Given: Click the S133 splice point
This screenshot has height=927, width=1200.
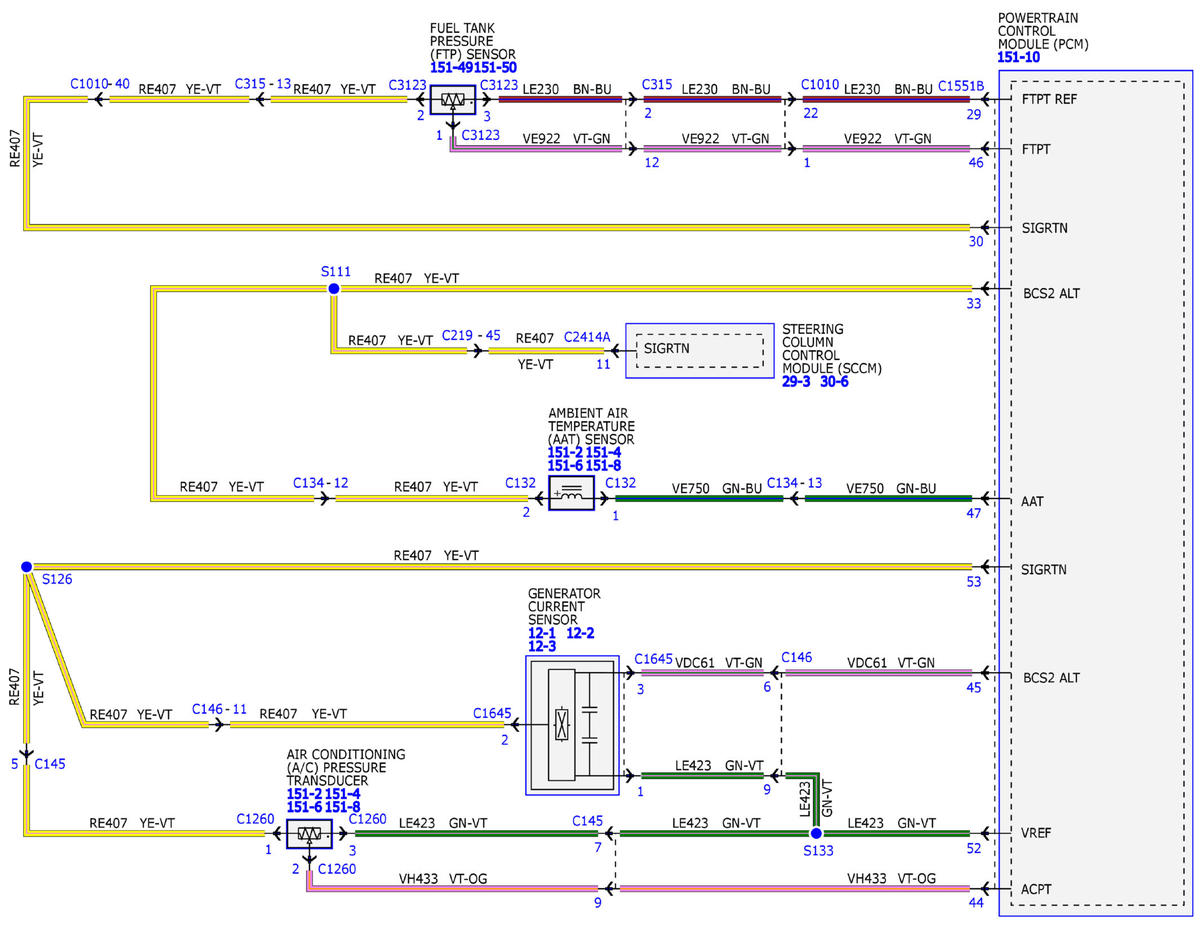Looking at the screenshot, I should 816,833.
